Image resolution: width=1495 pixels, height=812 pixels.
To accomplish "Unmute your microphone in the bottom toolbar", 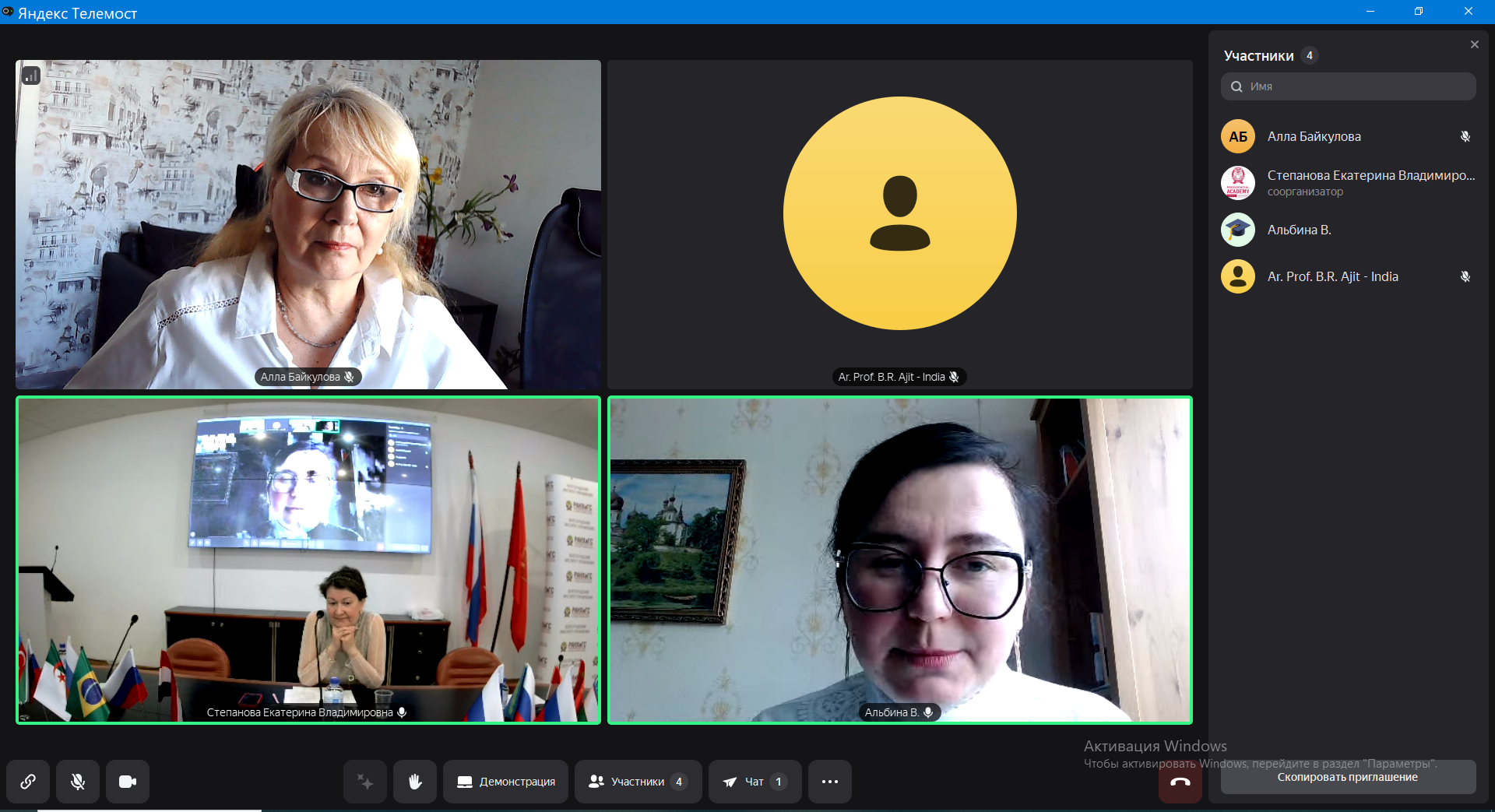I will coord(78,782).
